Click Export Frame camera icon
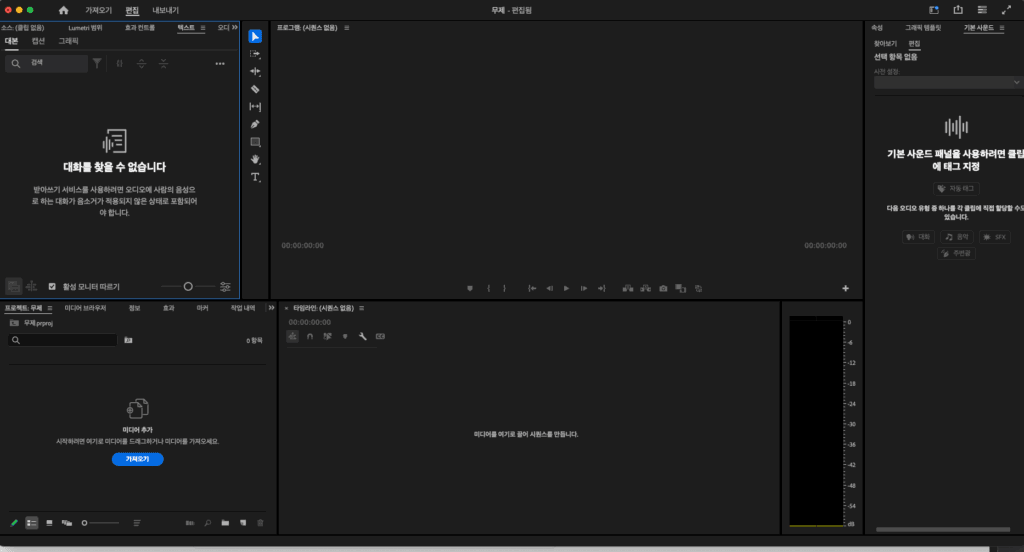 [x=663, y=288]
